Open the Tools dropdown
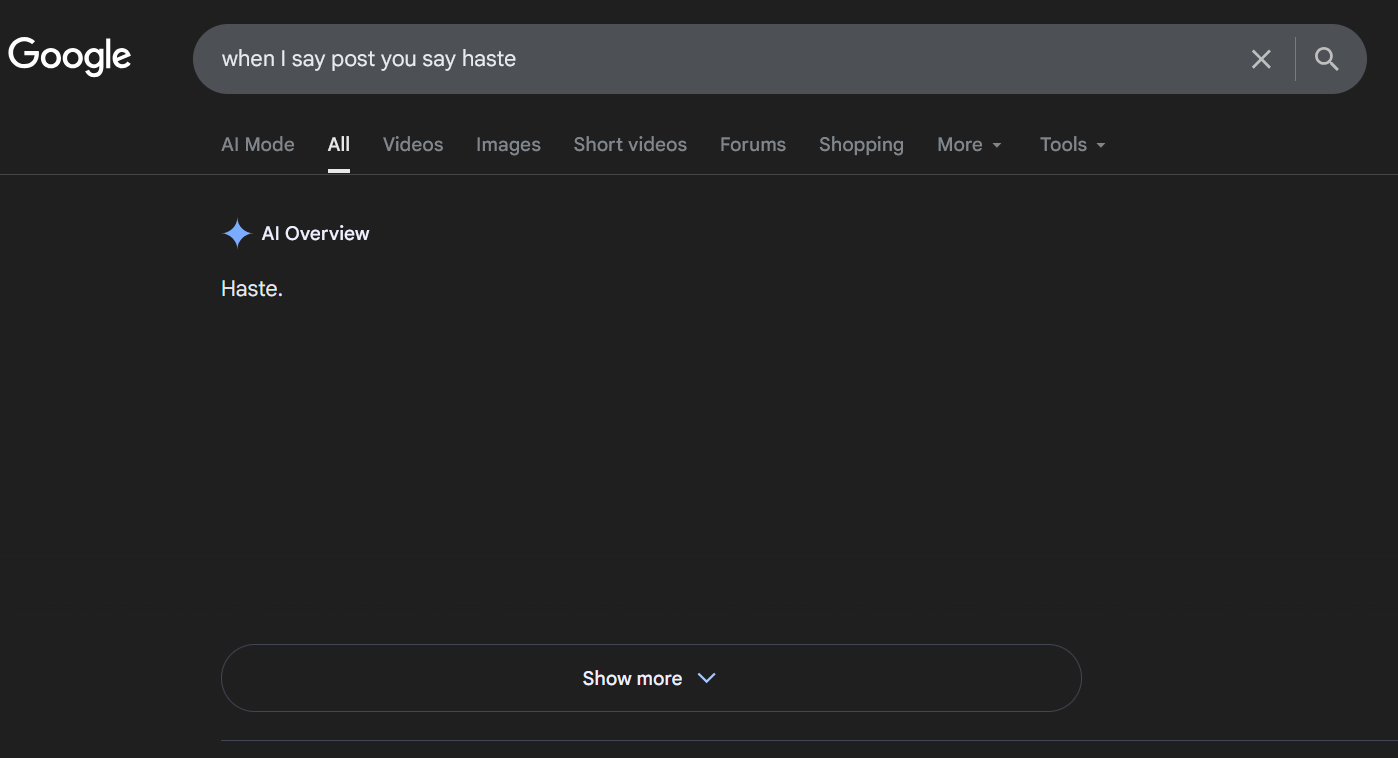Screen dimensions: 1398x758 (x=1073, y=145)
